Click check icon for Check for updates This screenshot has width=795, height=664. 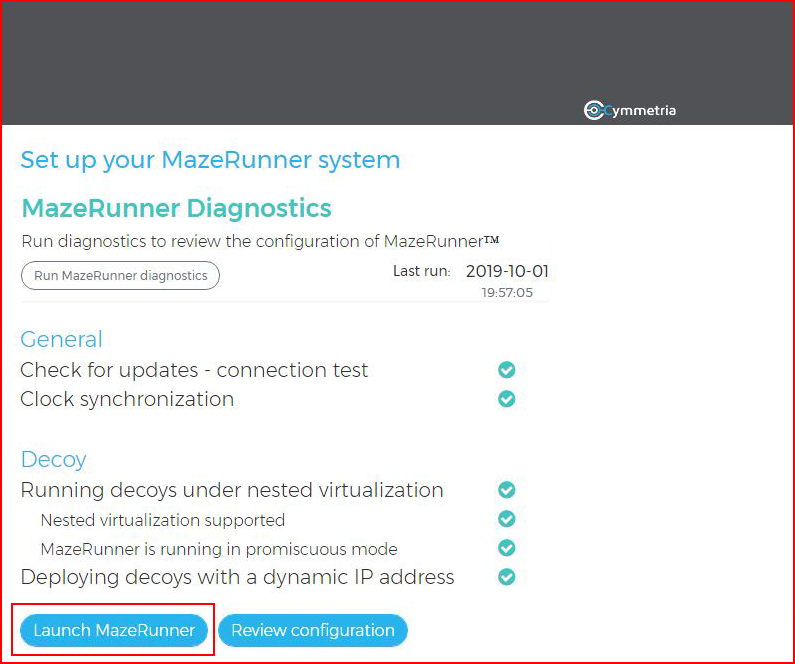507,370
